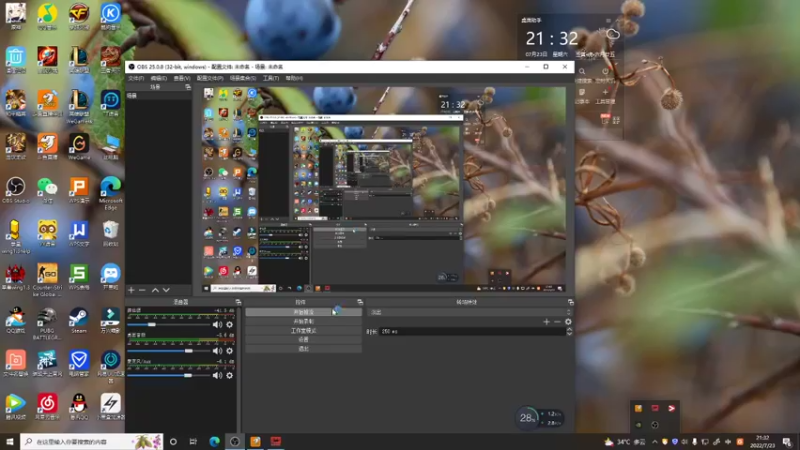
Task: Undock the Mixer panel with its pop-out icon
Action: coord(238,302)
